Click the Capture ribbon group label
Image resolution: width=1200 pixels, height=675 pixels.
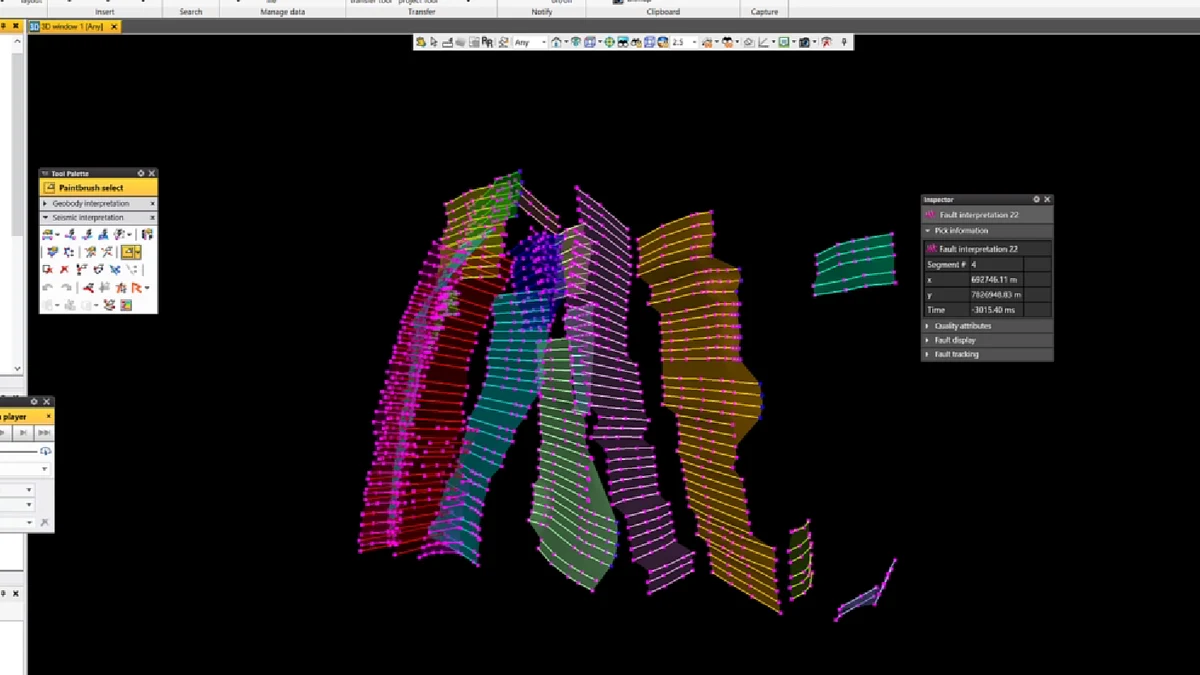tap(764, 12)
